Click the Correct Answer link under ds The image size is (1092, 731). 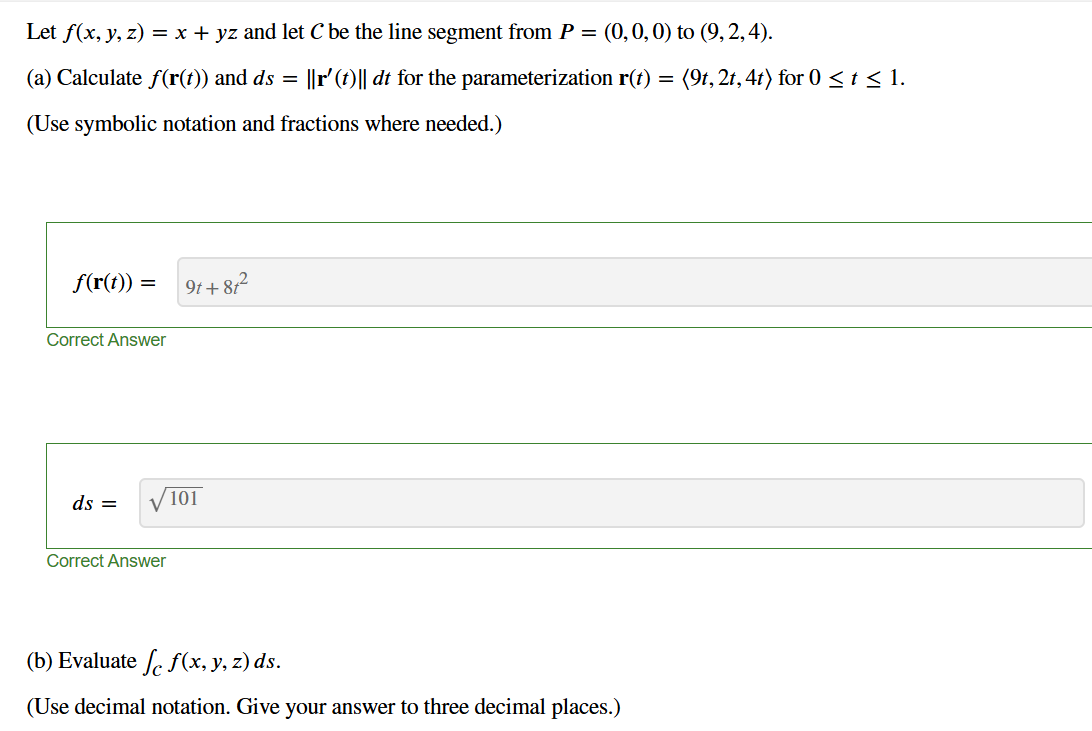[106, 561]
